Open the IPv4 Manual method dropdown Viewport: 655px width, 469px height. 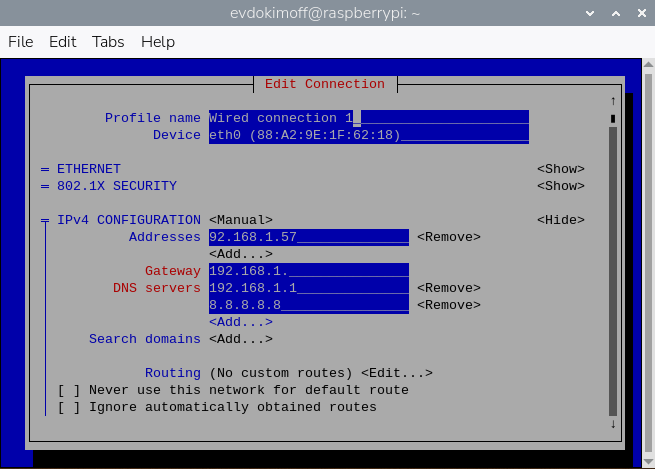click(x=240, y=220)
